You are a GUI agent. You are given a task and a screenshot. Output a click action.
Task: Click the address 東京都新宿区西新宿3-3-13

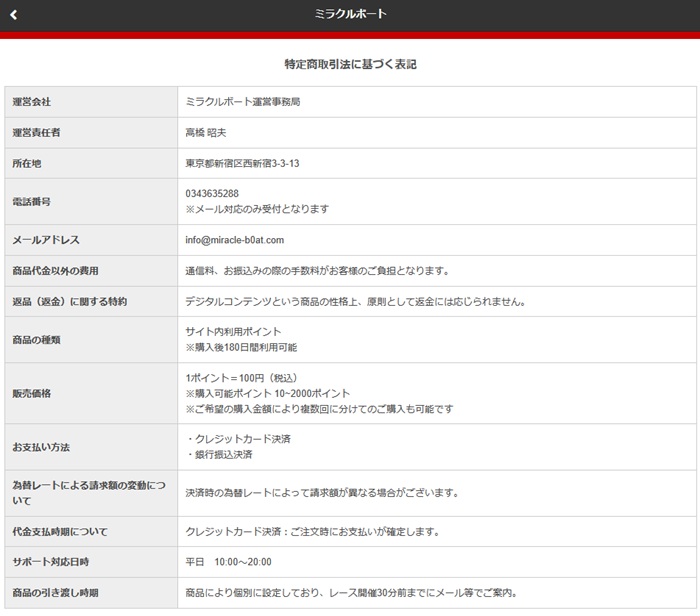[243, 163]
